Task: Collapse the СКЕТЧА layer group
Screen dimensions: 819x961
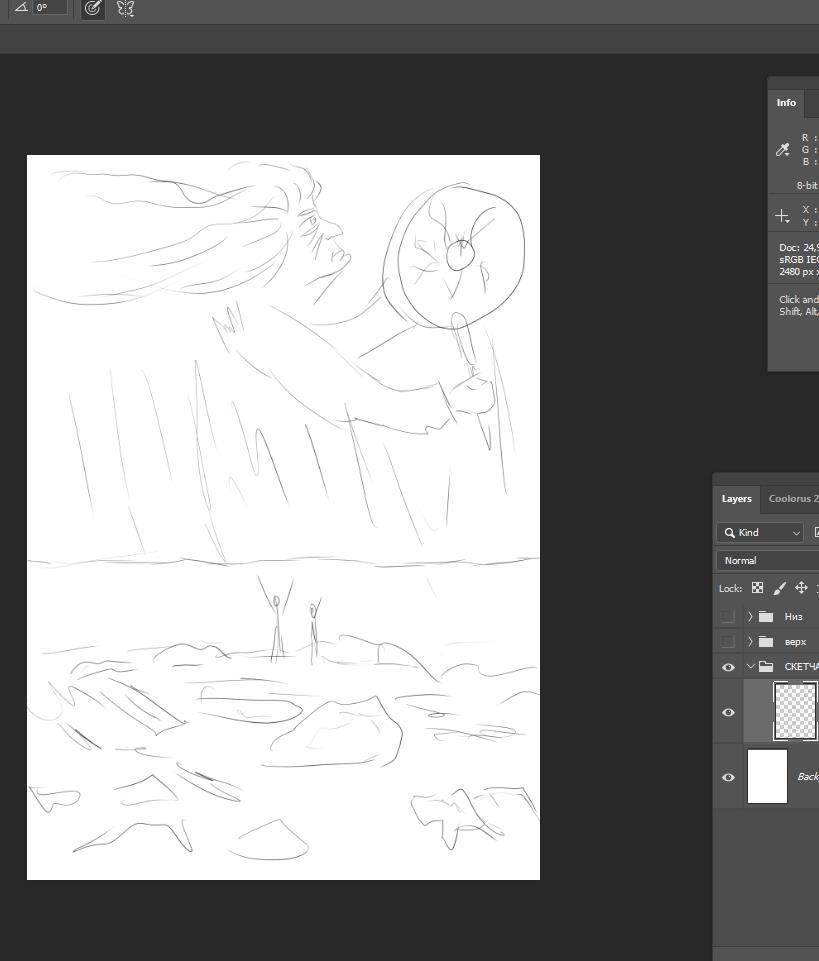Action: [750, 667]
